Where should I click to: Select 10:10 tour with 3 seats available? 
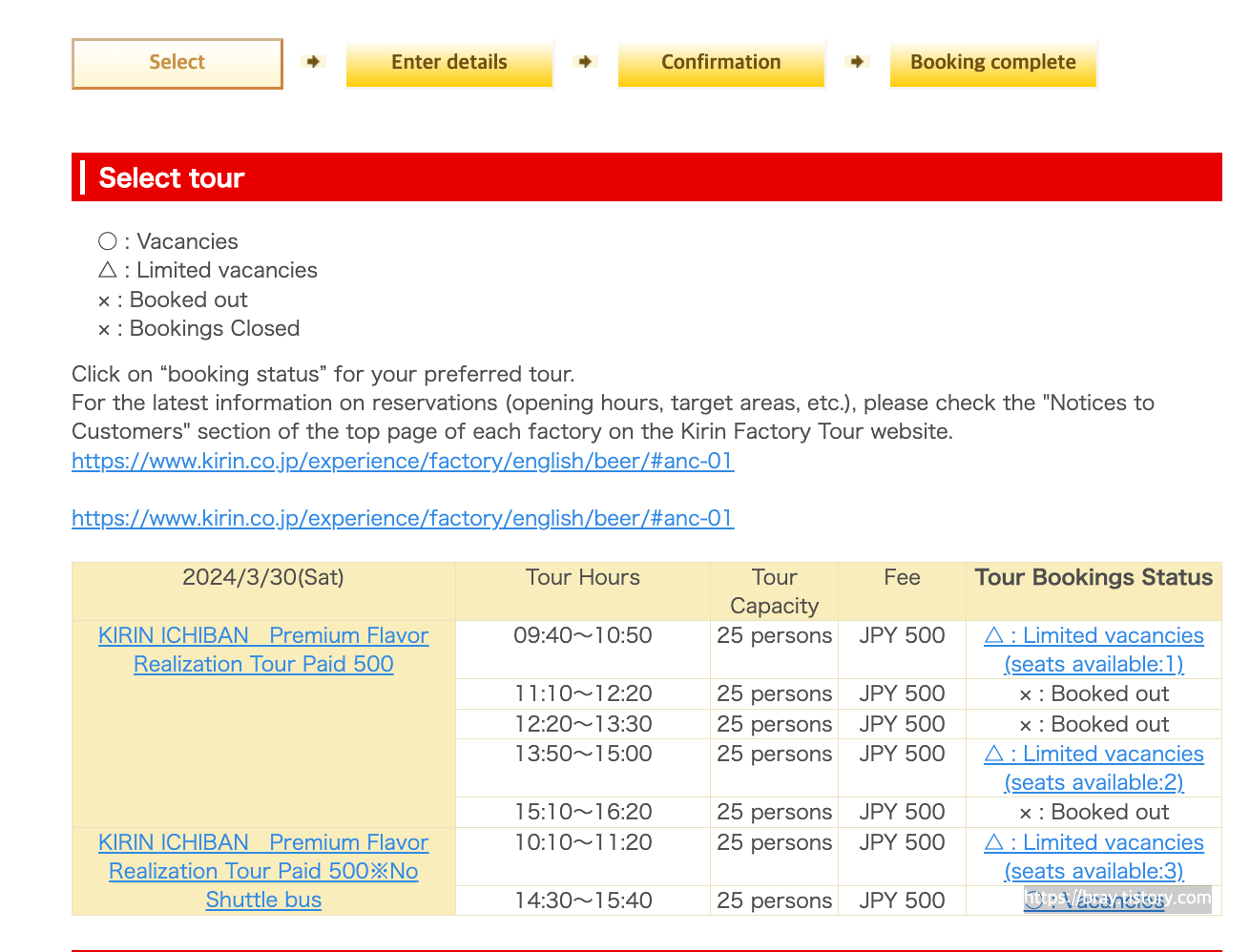point(1094,857)
